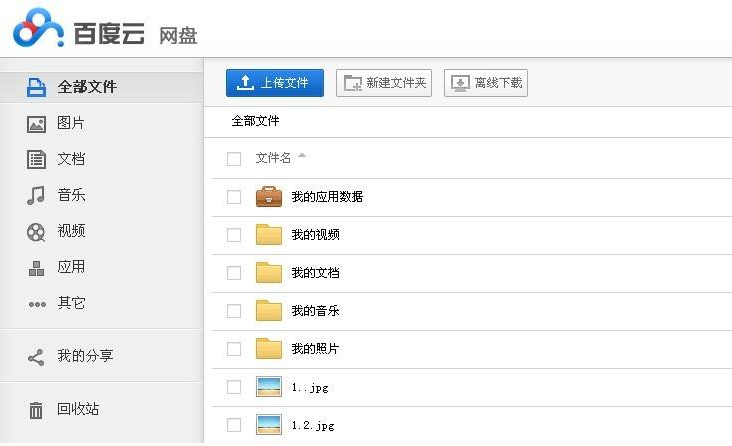This screenshot has height=446, width=732.
Task: Click the upload arrow icon in 上传文件
Action: pos(245,83)
